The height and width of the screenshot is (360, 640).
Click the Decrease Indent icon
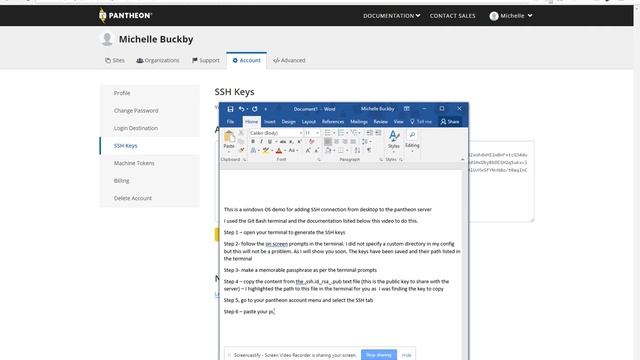(369, 133)
